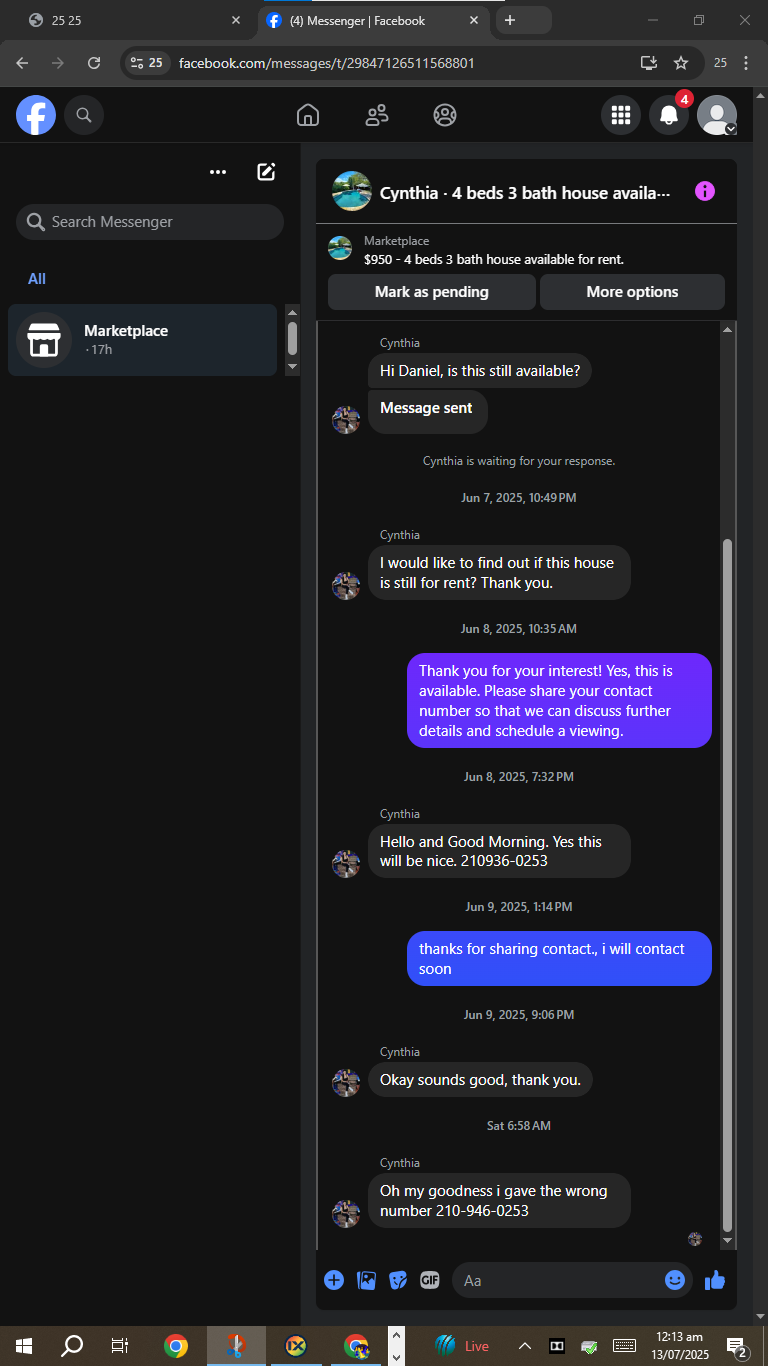Open the Facebook menu grid icon
Viewport: 768px width, 1366px height.
point(621,115)
